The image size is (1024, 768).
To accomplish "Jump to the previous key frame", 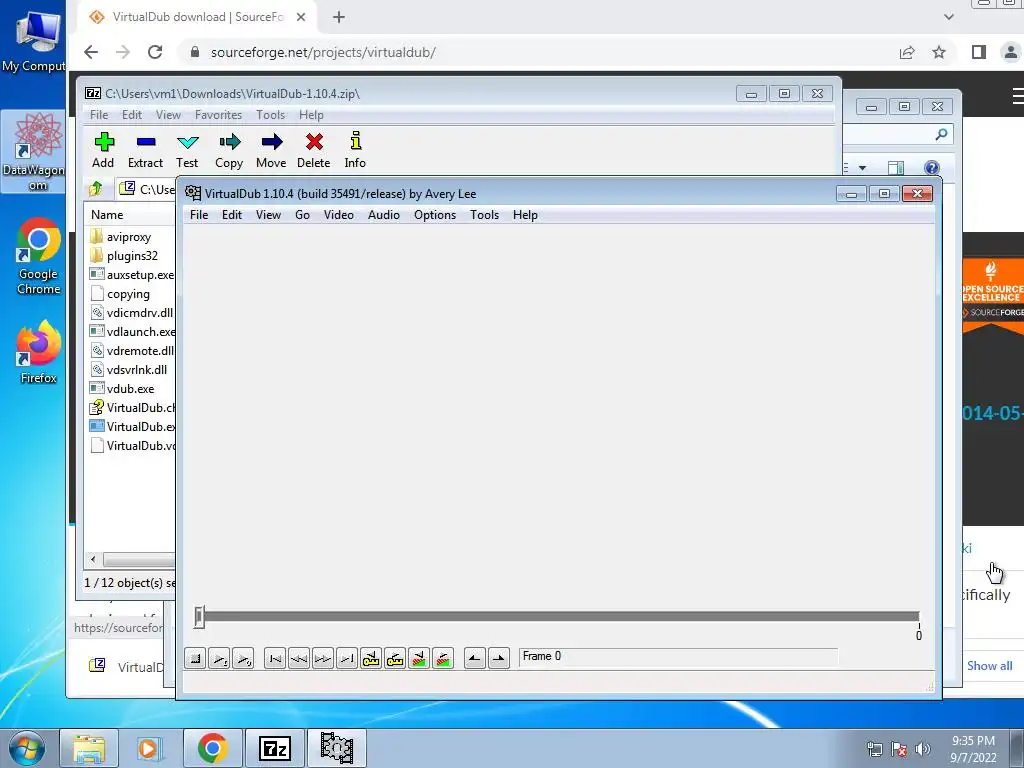I will [x=371, y=658].
